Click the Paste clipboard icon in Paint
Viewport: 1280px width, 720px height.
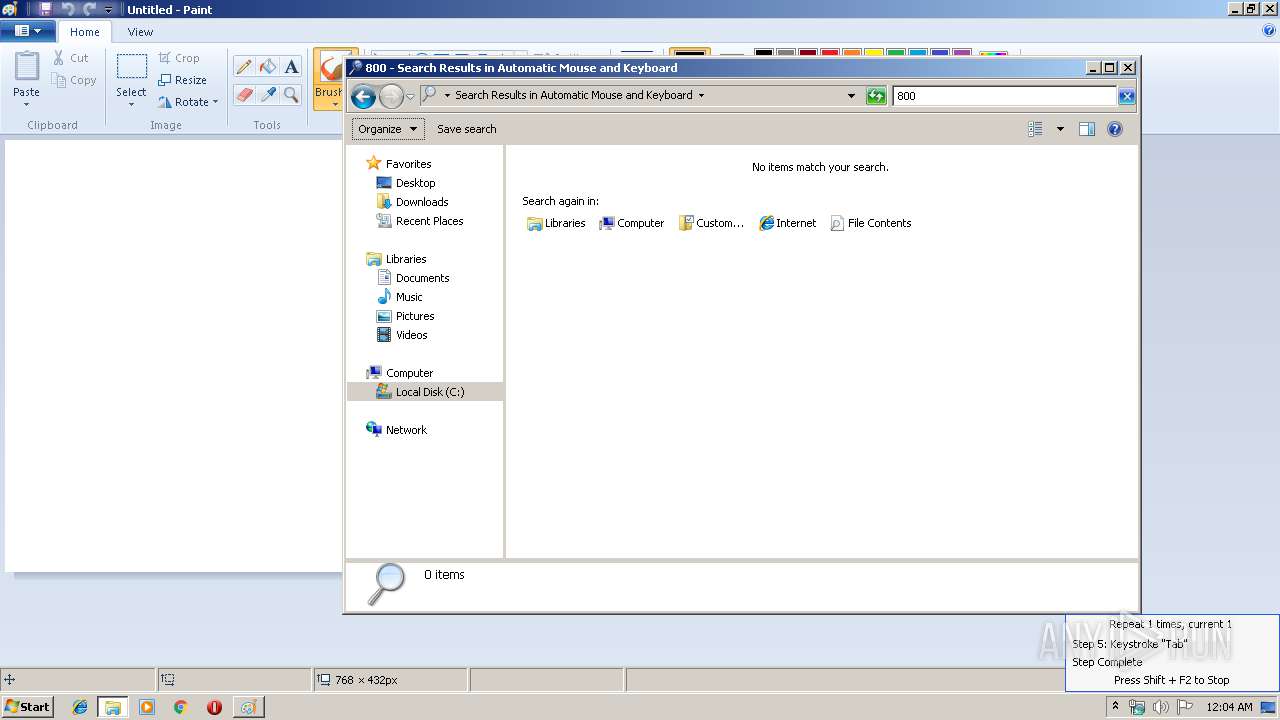click(x=27, y=67)
